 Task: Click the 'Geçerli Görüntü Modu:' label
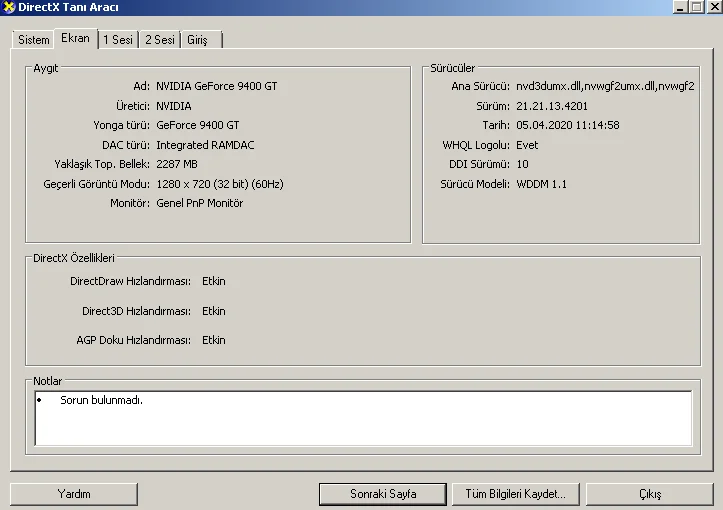click(96, 184)
